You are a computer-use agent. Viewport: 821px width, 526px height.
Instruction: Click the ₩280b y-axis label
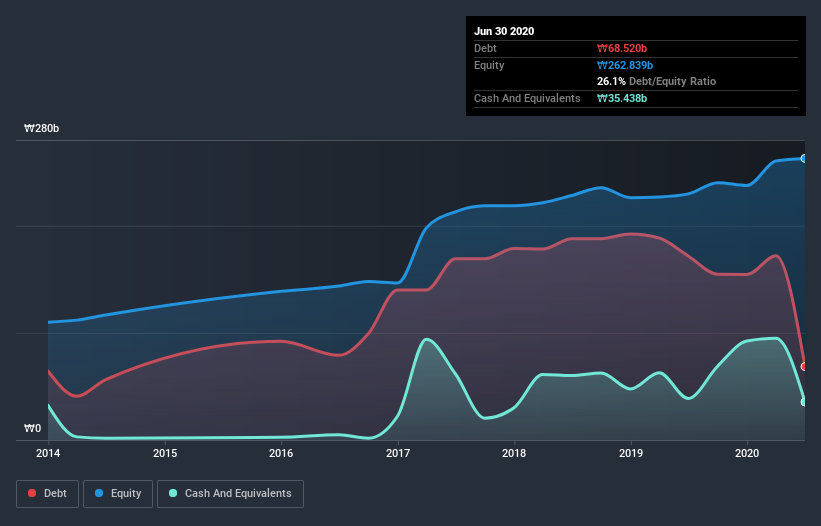[41, 128]
